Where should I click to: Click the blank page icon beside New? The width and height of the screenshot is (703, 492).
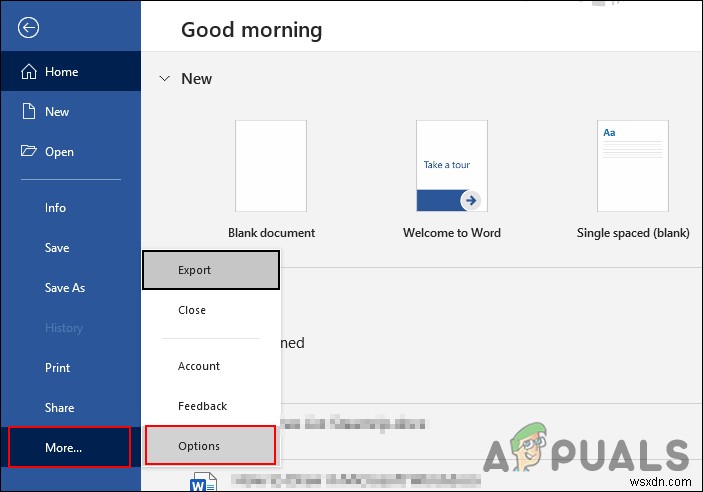(29, 111)
